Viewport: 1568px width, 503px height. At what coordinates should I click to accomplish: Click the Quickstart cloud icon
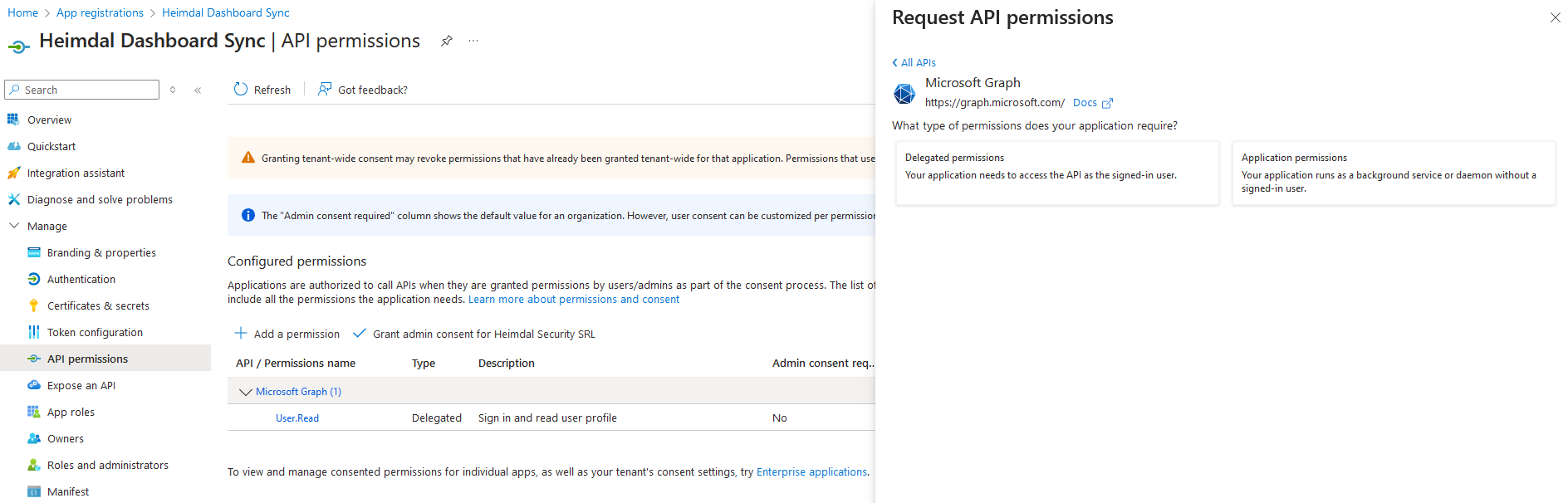coord(13,146)
